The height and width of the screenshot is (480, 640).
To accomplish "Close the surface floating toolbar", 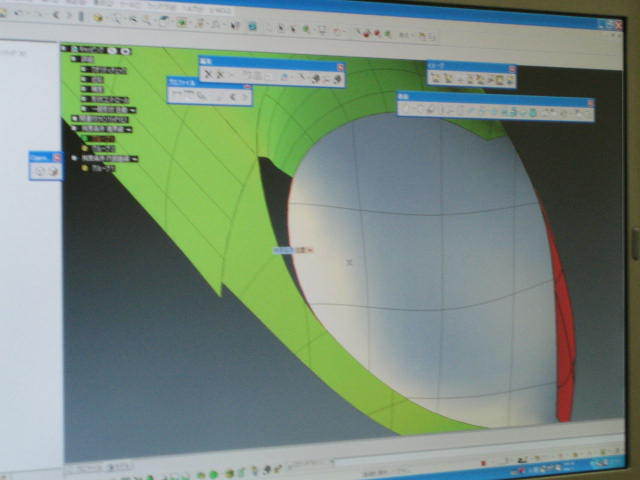I will pos(590,103).
